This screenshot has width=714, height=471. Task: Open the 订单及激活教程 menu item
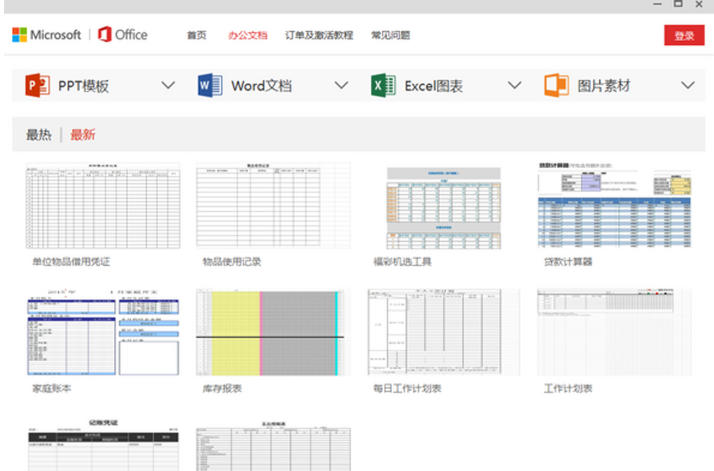(x=318, y=36)
